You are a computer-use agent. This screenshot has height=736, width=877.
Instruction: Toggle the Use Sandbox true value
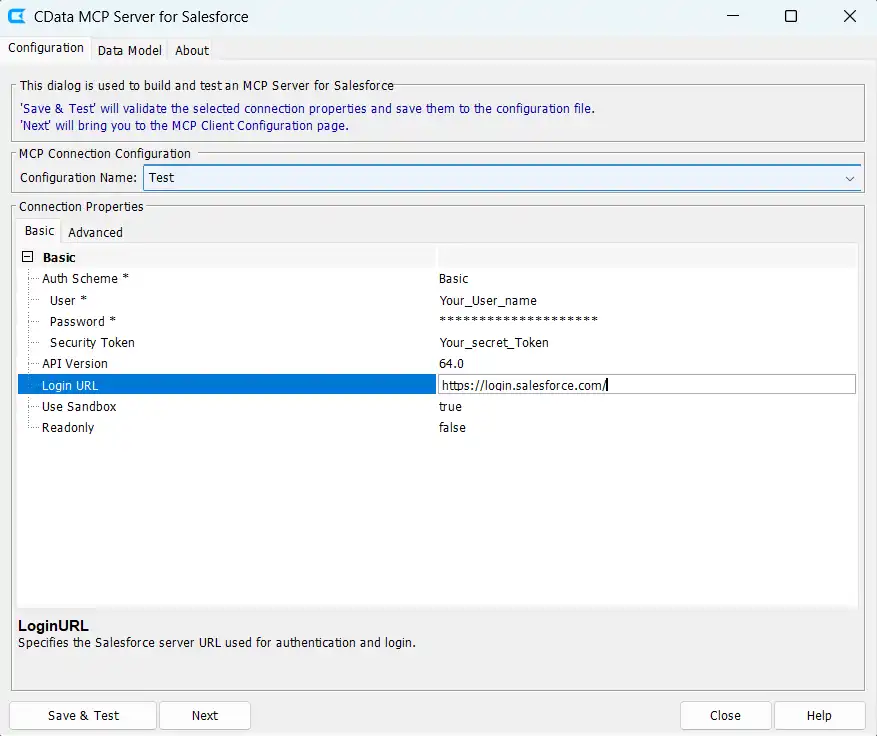click(450, 407)
